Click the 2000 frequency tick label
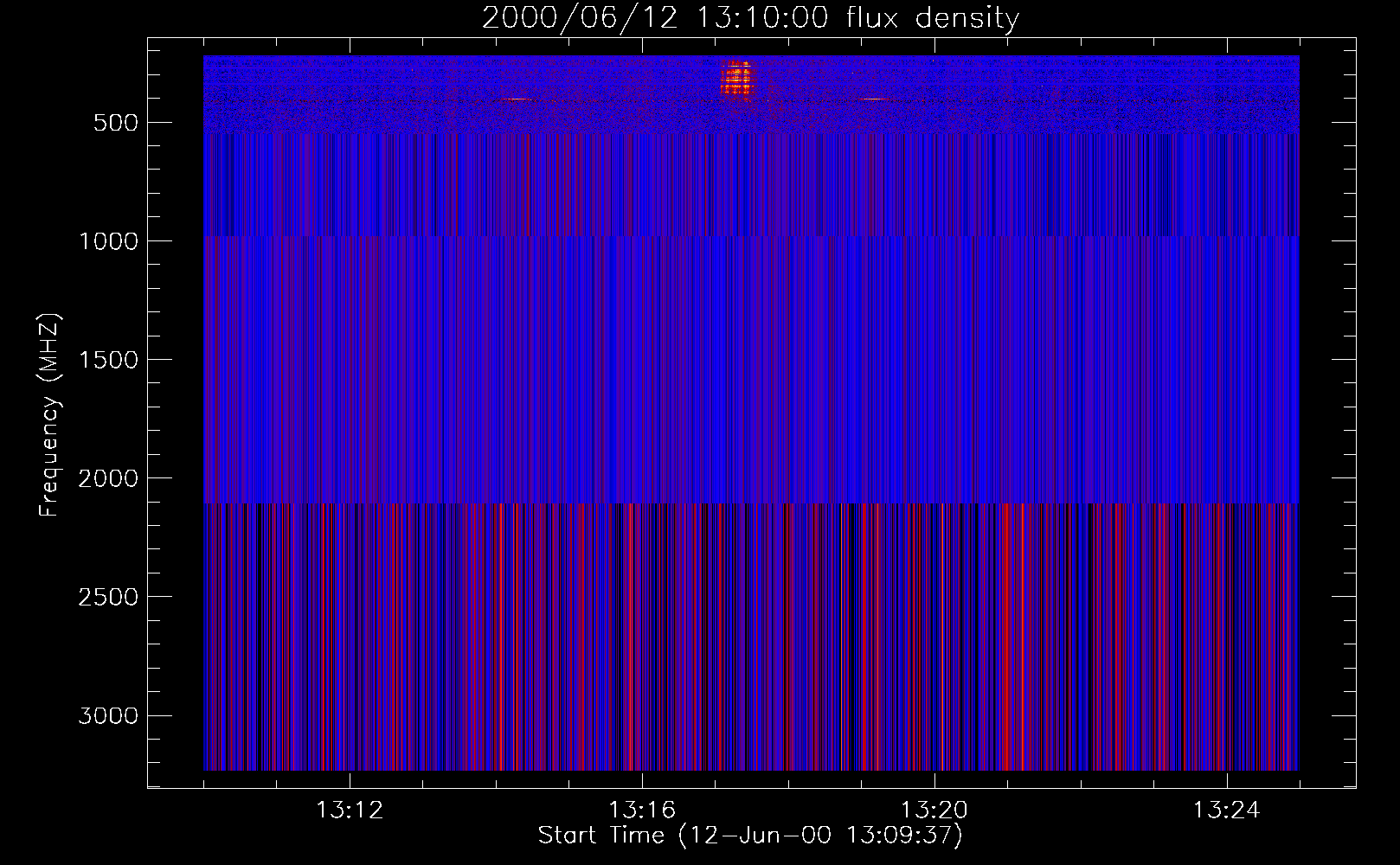The width and height of the screenshot is (1400, 865). [108, 478]
